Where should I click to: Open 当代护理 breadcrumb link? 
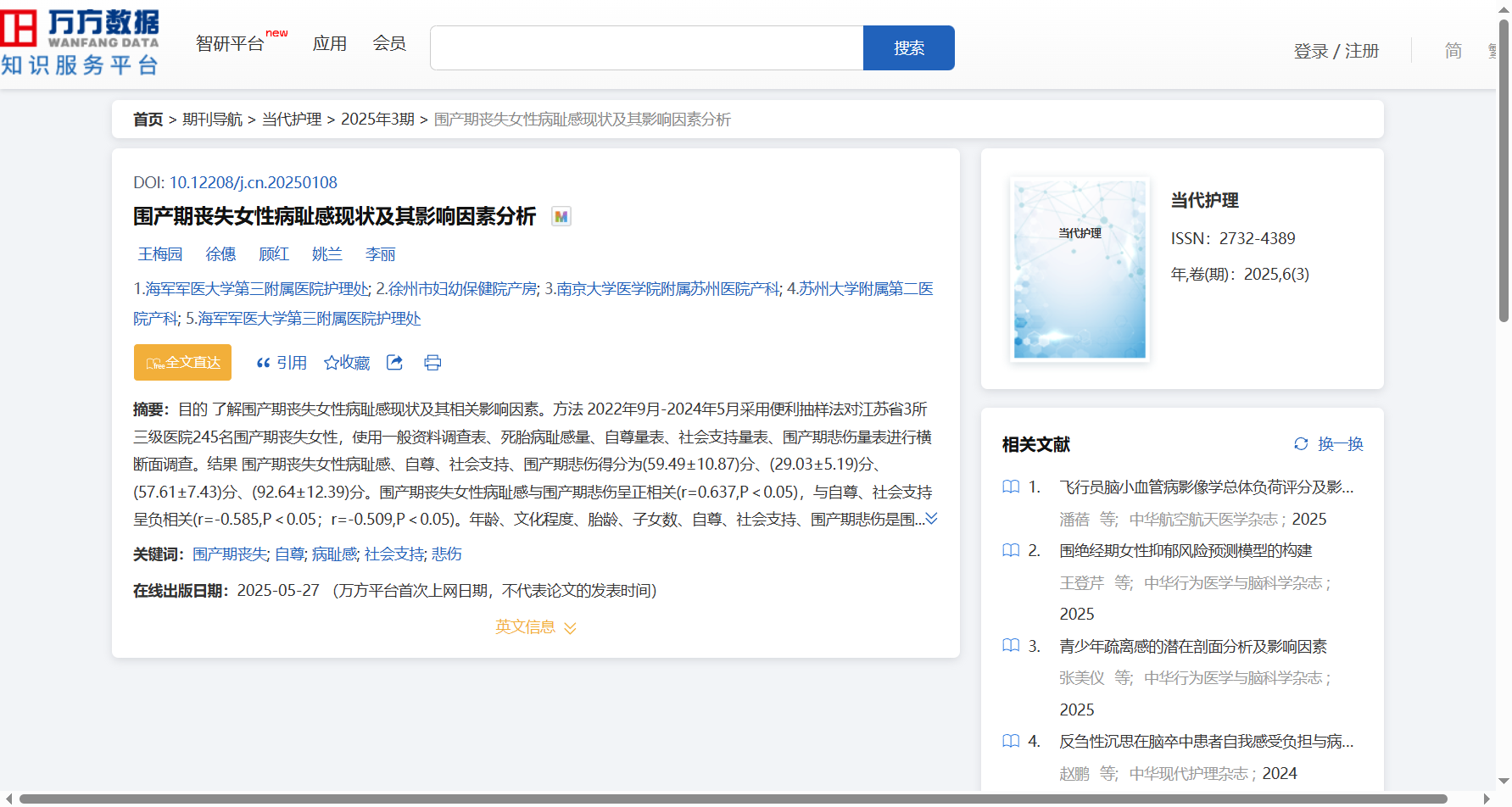(x=292, y=120)
